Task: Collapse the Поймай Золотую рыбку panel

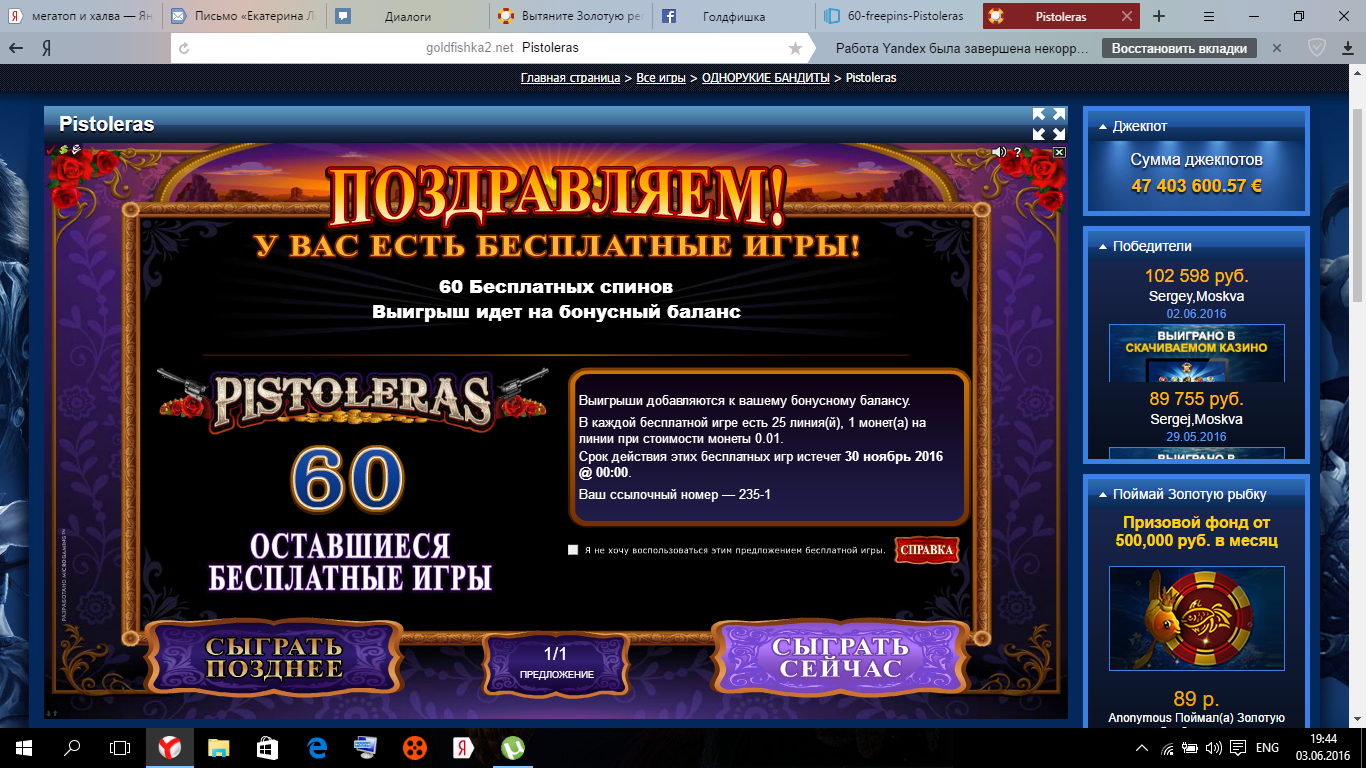Action: tap(1103, 495)
